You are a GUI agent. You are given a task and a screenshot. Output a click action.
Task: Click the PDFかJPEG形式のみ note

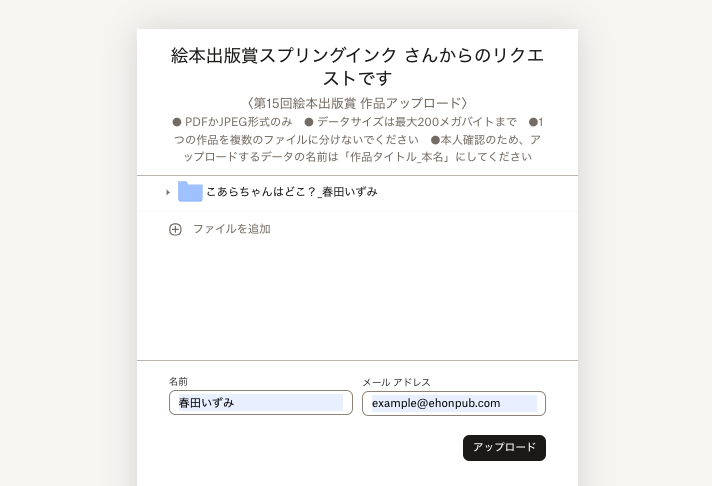pos(232,122)
